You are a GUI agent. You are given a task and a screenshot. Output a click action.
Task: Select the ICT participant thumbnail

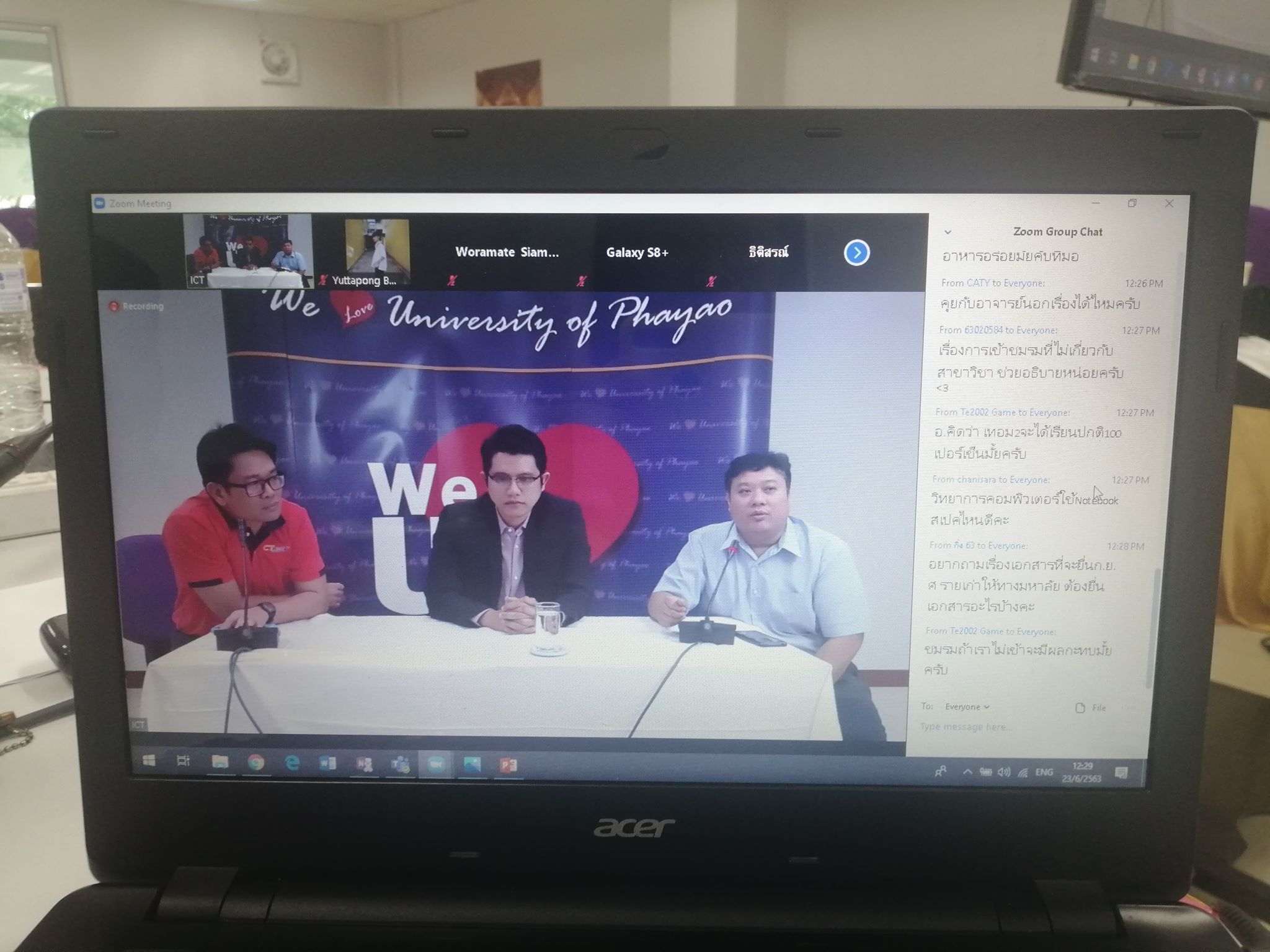(248, 251)
